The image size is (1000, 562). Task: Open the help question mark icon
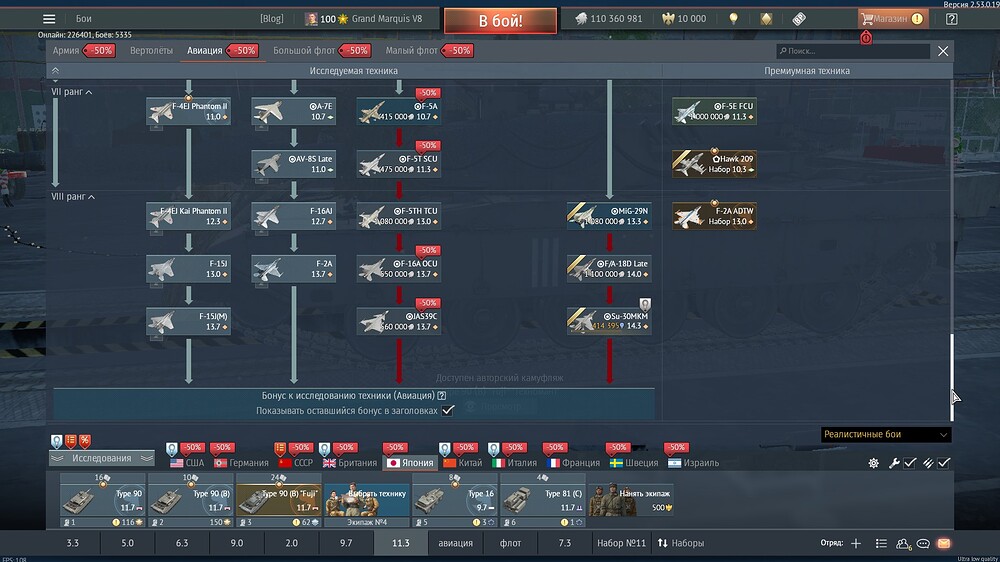tap(950, 18)
